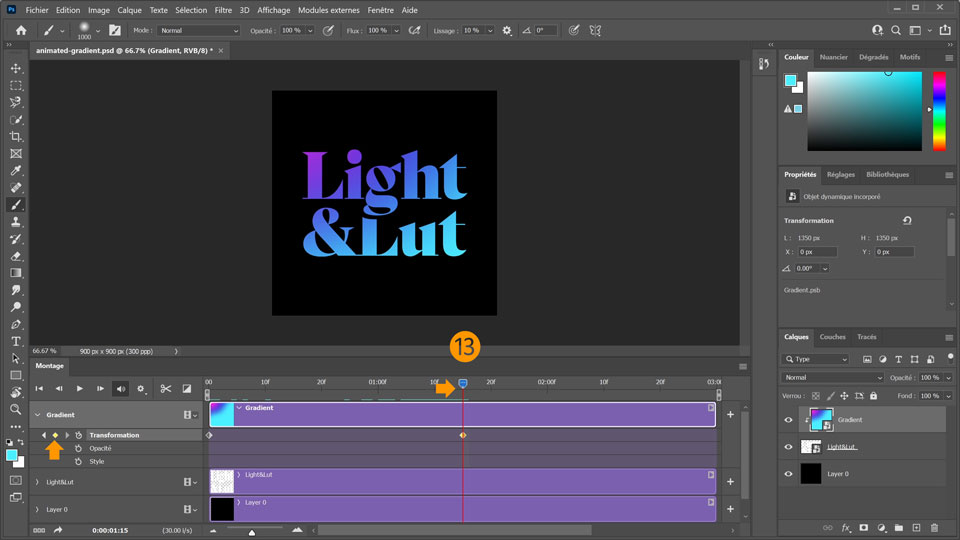Screen dimensions: 960x540
Task: Select the Crop tool
Action: click(x=16, y=136)
